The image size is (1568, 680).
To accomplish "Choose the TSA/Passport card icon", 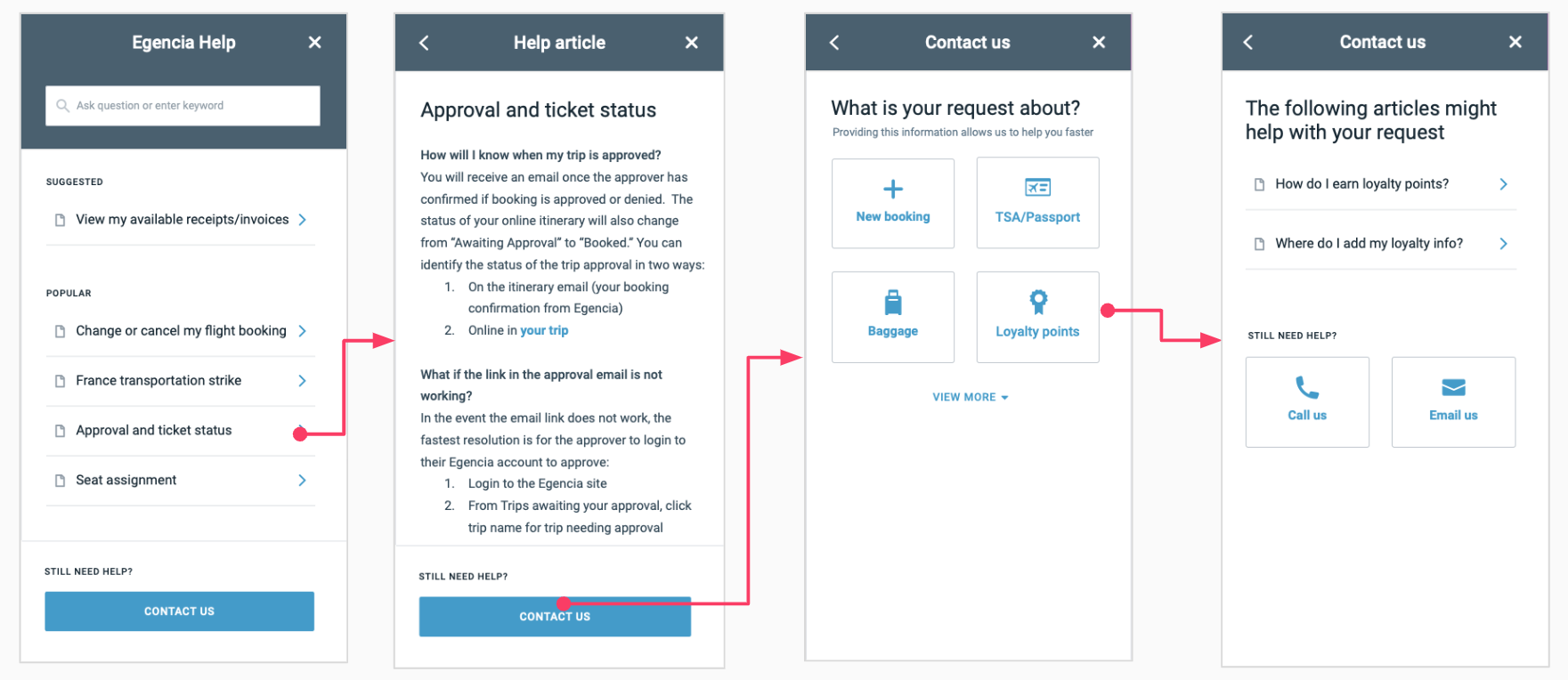I will tap(1037, 187).
